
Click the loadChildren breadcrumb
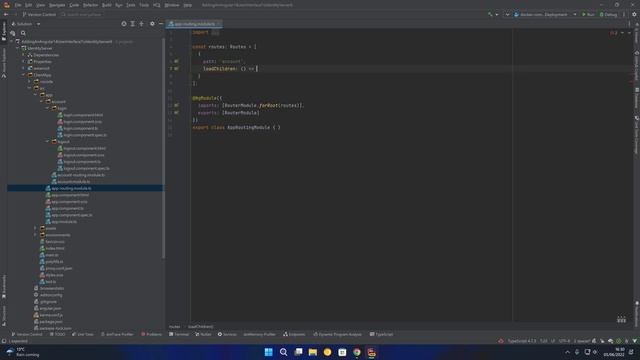pos(200,327)
